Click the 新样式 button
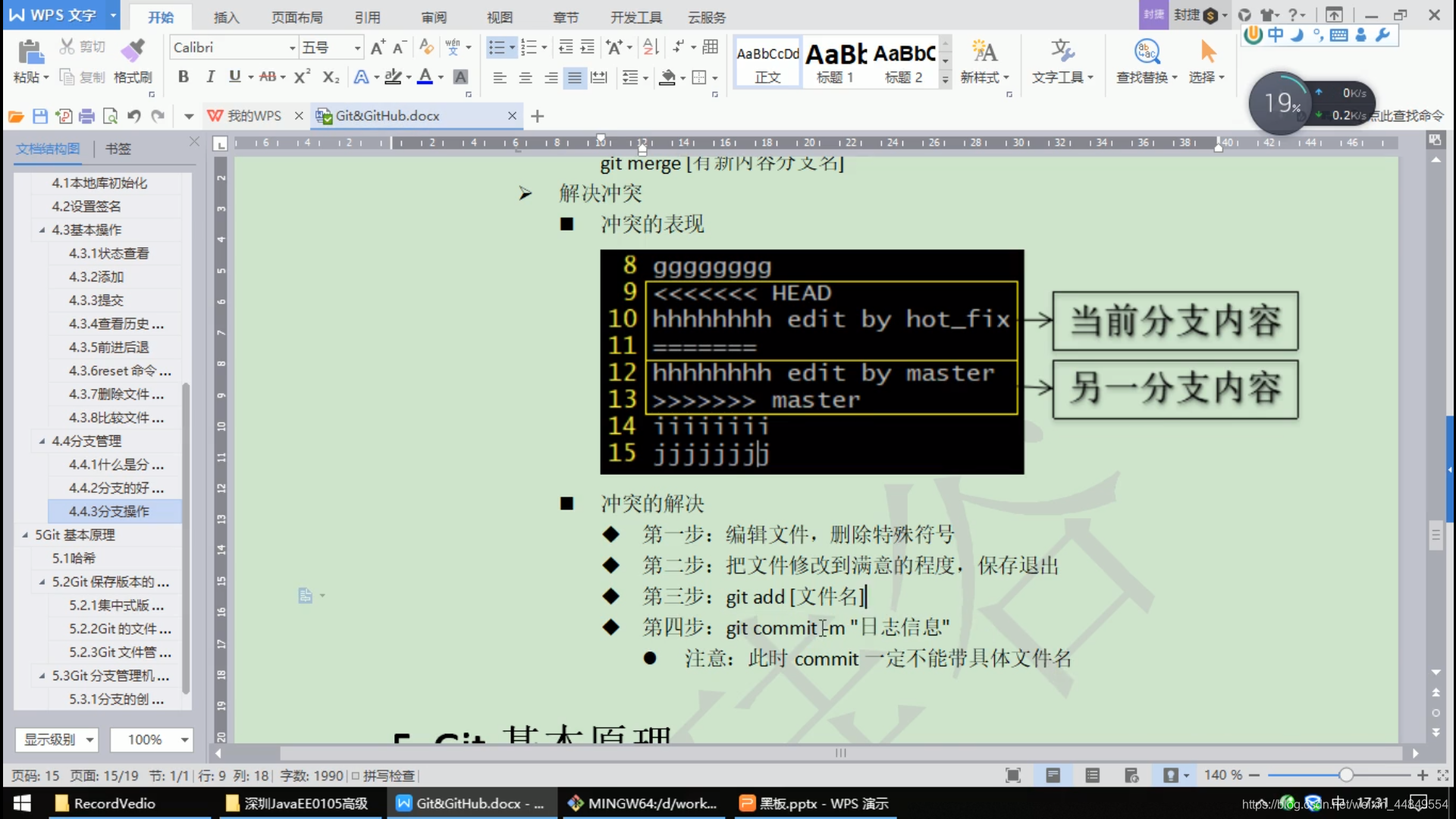The width and height of the screenshot is (1456, 819). 984,61
